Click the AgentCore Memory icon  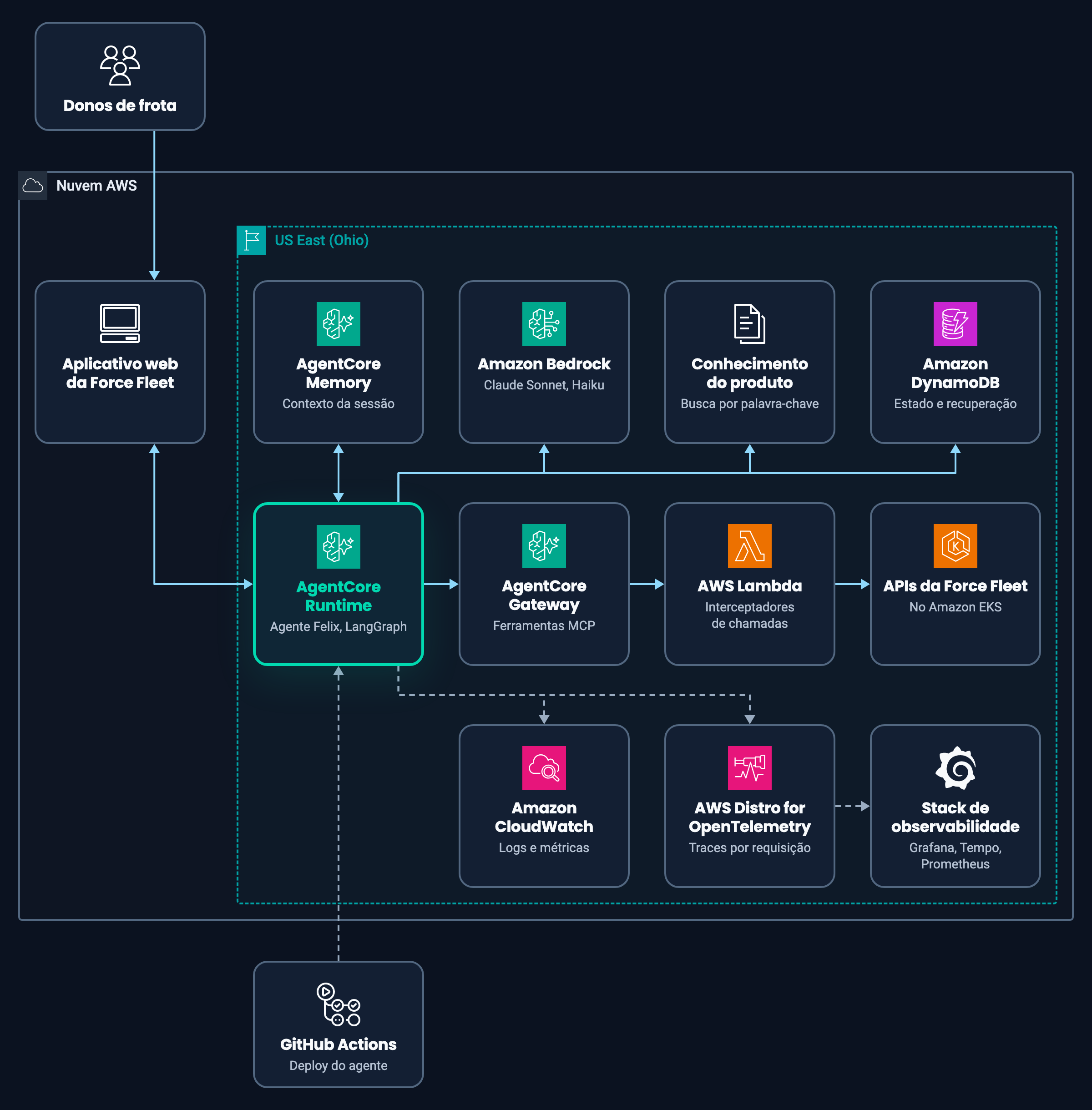[x=339, y=323]
